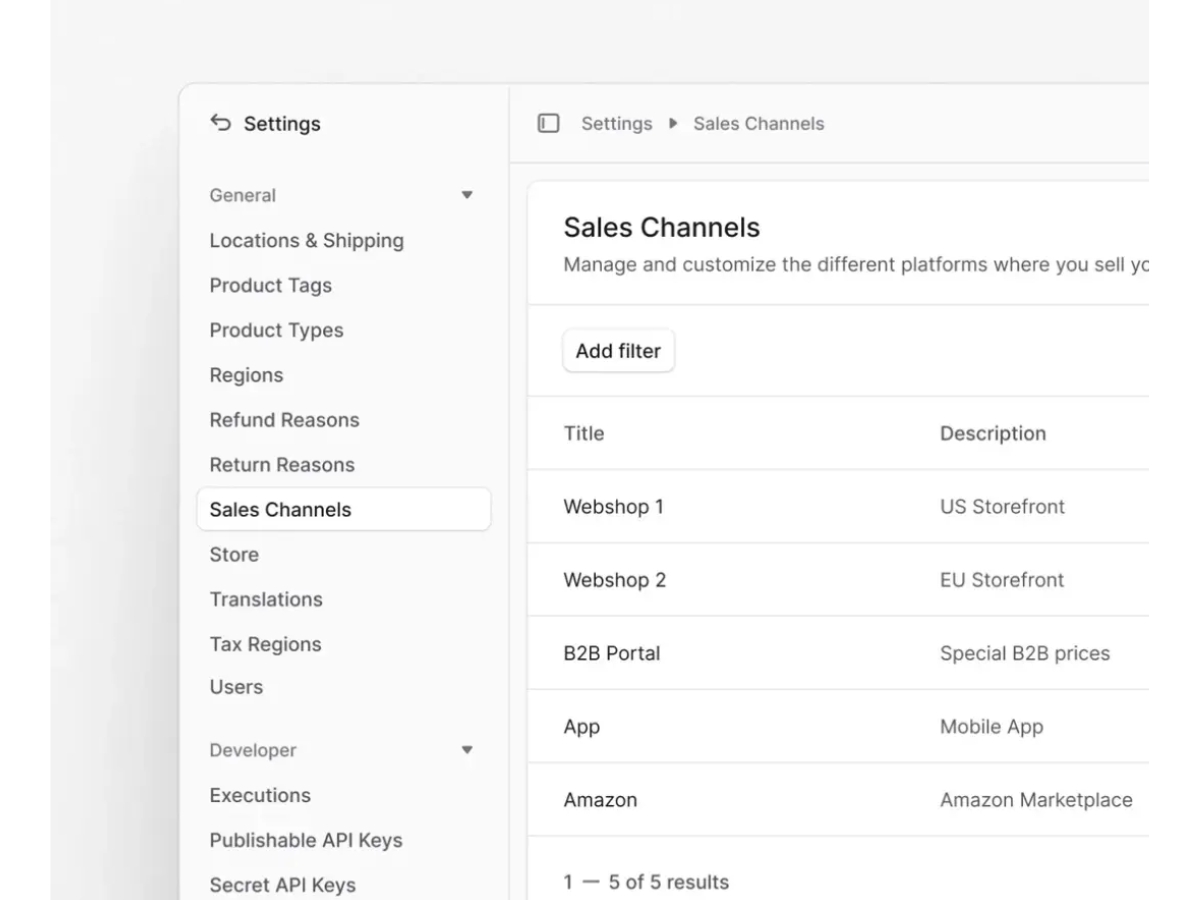
Task: Click the back arrow beside Settings
Action: pyautogui.click(x=220, y=122)
